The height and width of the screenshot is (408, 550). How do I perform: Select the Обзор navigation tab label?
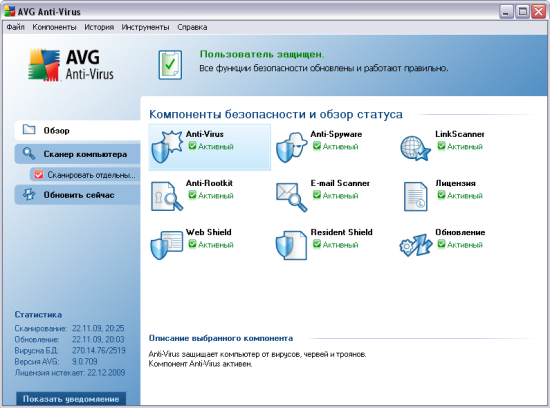(x=56, y=131)
